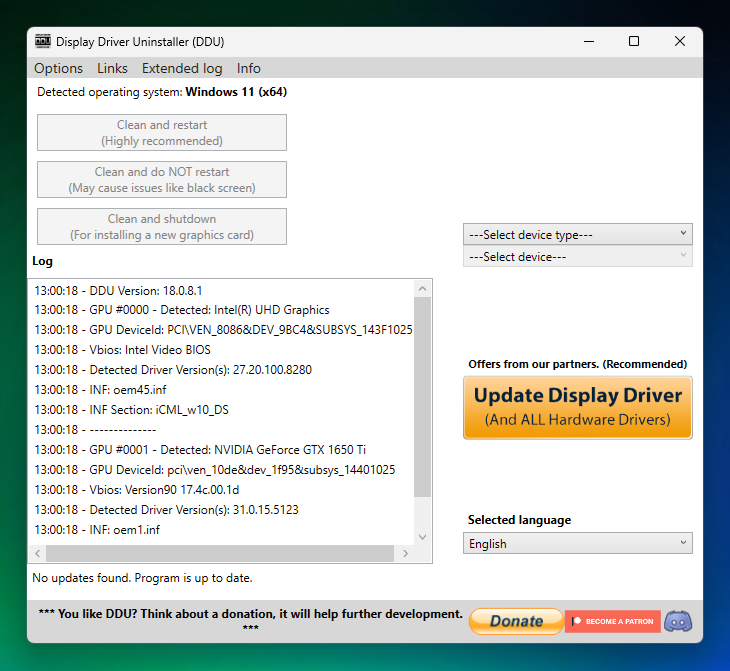The image size is (730, 671).
Task: Expand the Select device type dropdown
Action: [x=578, y=234]
